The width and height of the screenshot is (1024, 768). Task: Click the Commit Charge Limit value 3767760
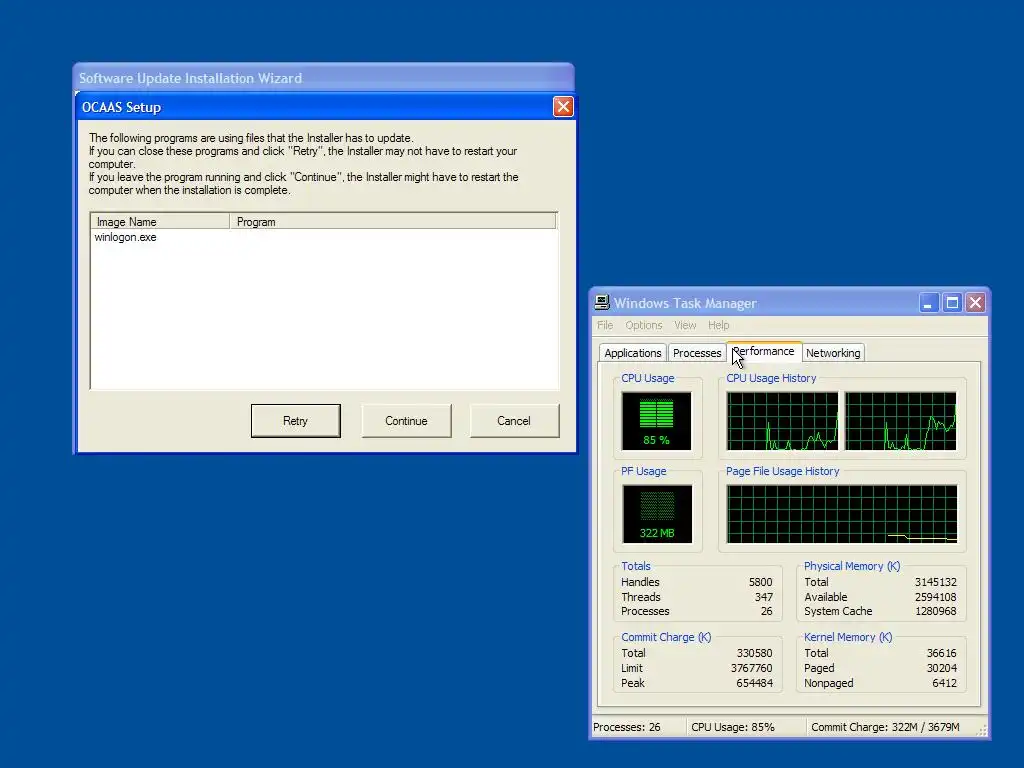(x=751, y=668)
